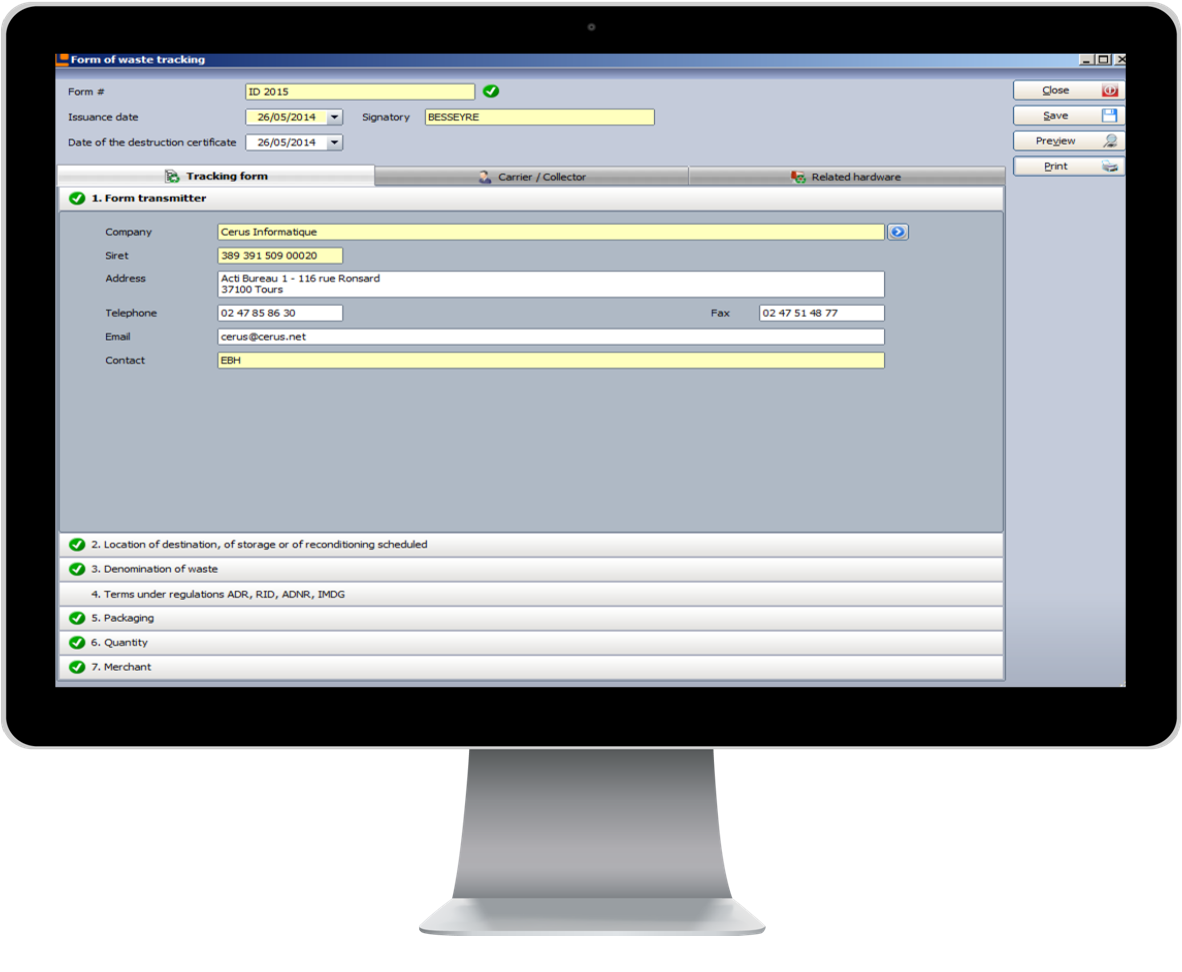Screen dimensions: 1182x972
Task: Click the Carrier / Collector person icon
Action: [485, 176]
